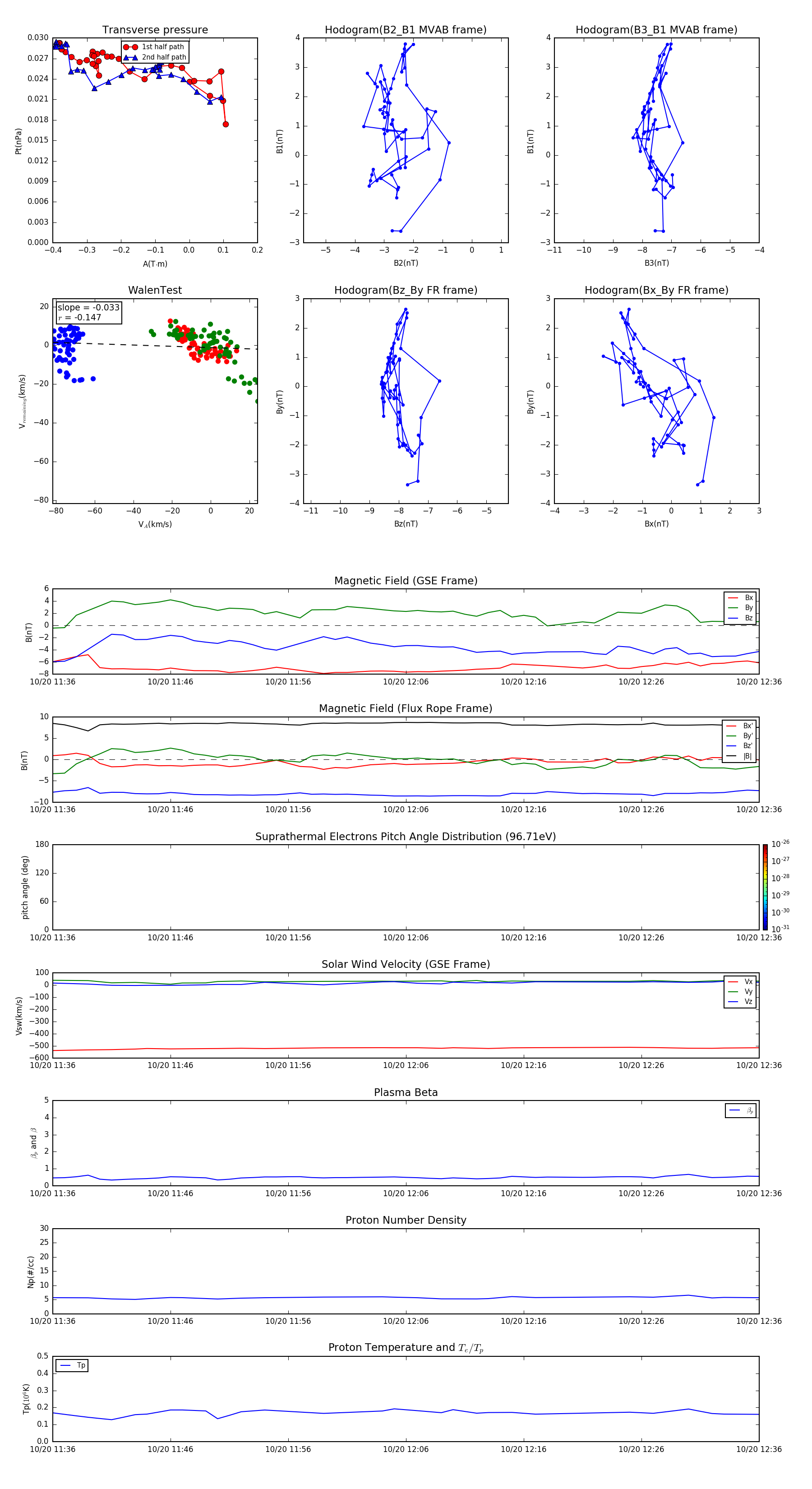This screenshot has height=1489, width=812.
Task: Click the "Np(#/cc)" y-axis label
Action: tap(31, 1272)
